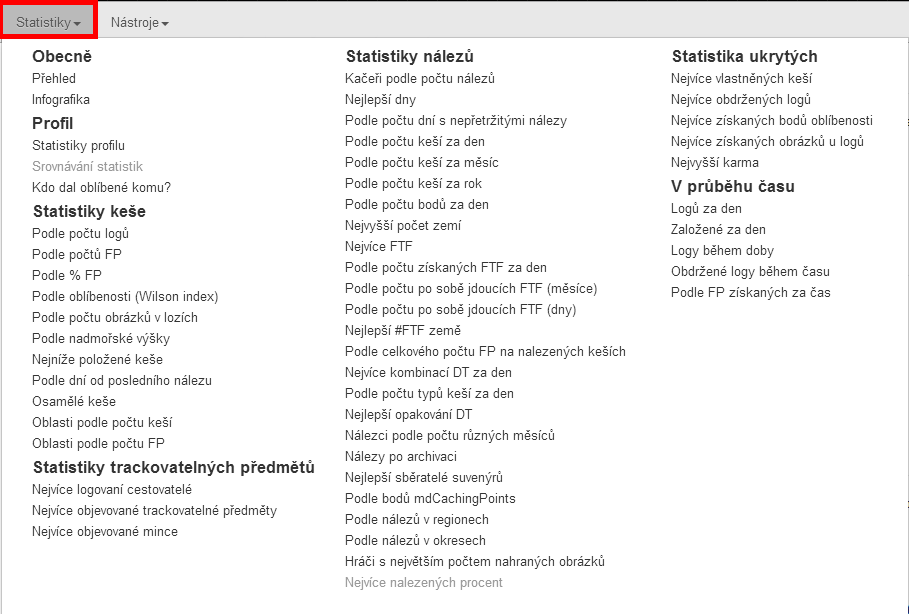Click 'Kdo dal oblíbené komu?'
The height and width of the screenshot is (614, 909).
pos(101,187)
